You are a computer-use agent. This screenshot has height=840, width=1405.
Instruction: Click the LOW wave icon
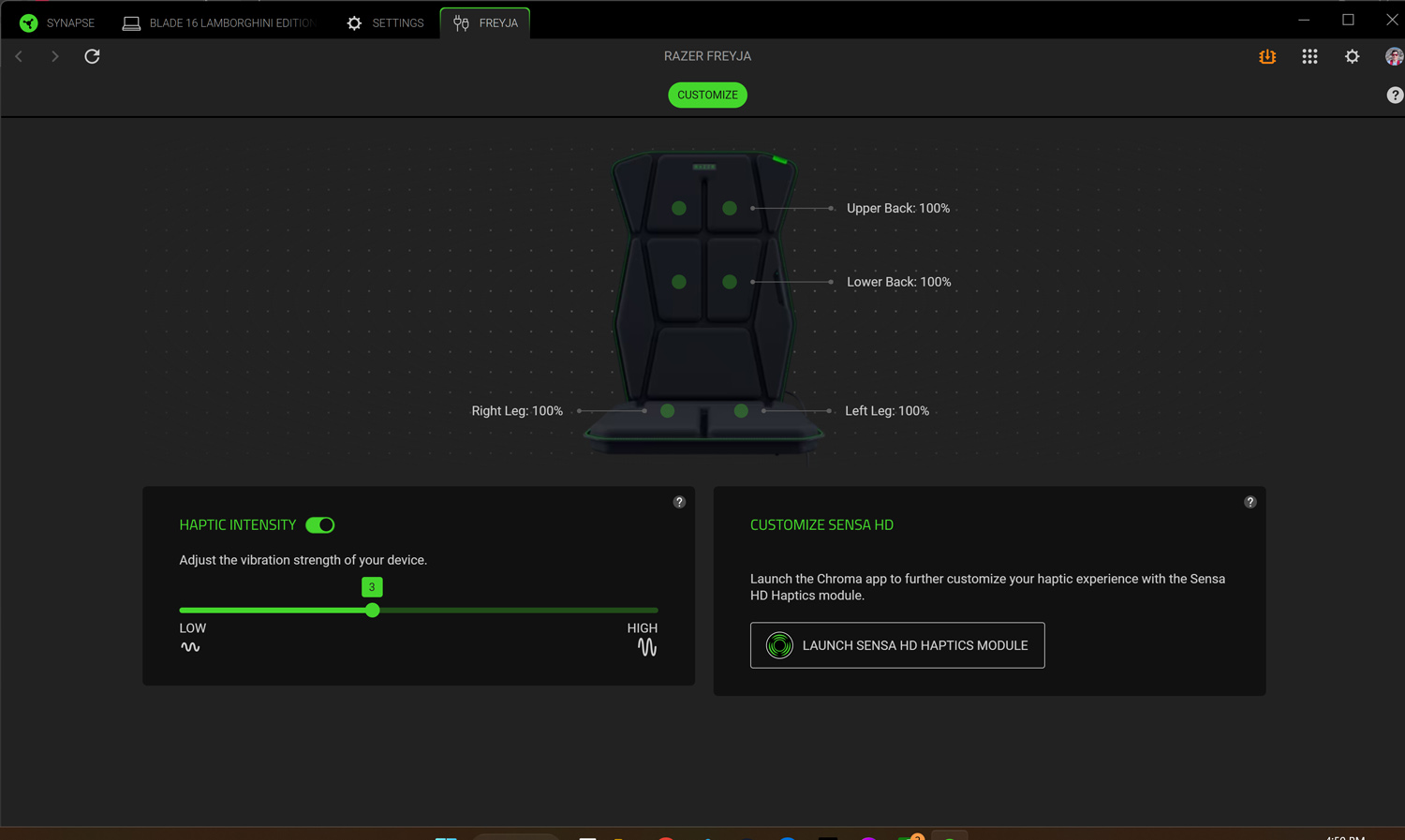(190, 647)
